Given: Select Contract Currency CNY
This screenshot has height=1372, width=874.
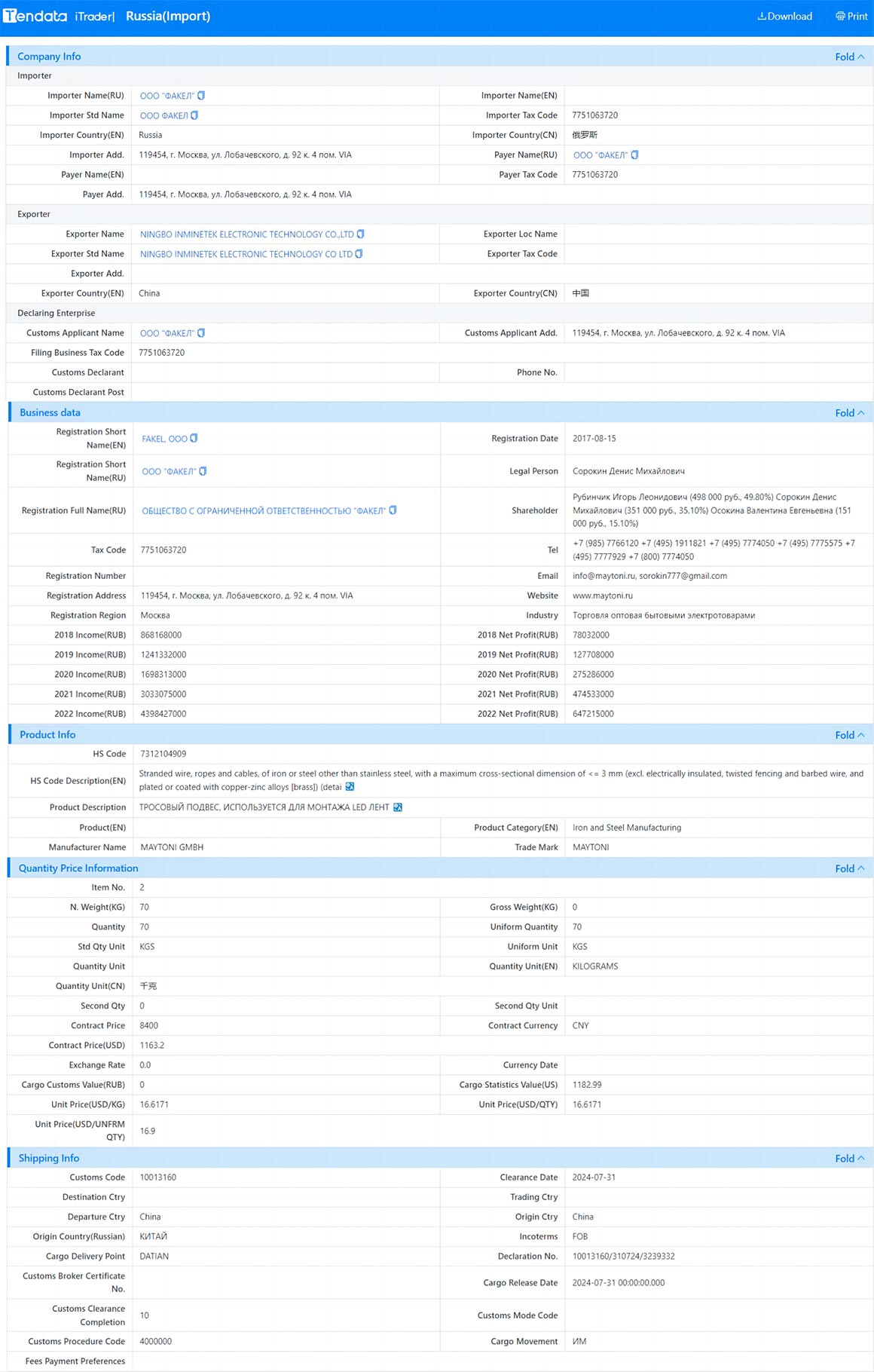Looking at the screenshot, I should coord(581,1026).
